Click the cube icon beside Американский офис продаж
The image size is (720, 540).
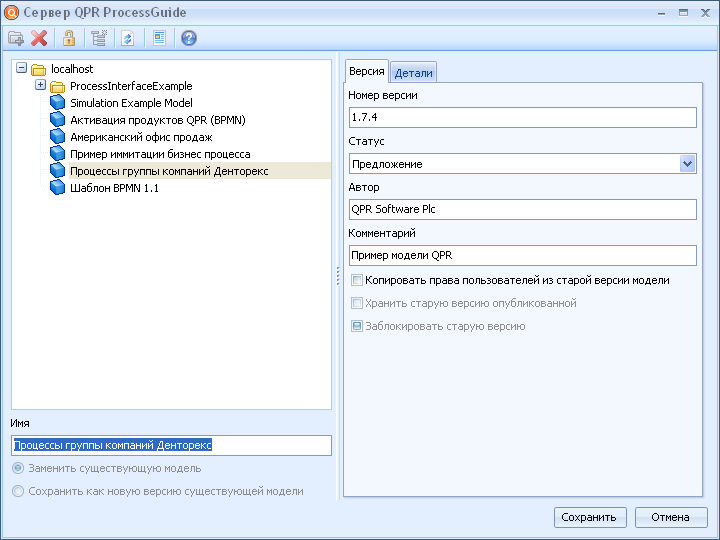point(57,137)
